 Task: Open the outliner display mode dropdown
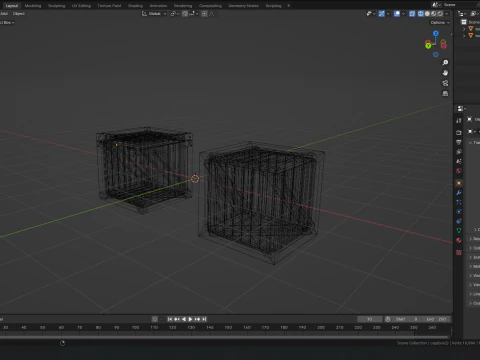[462, 14]
